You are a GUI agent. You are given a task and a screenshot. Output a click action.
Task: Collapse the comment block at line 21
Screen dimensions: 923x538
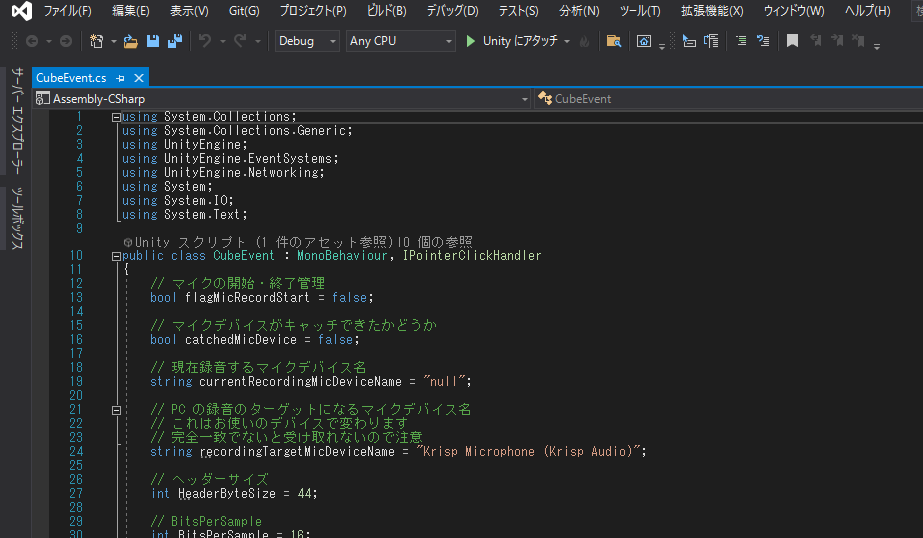point(117,410)
